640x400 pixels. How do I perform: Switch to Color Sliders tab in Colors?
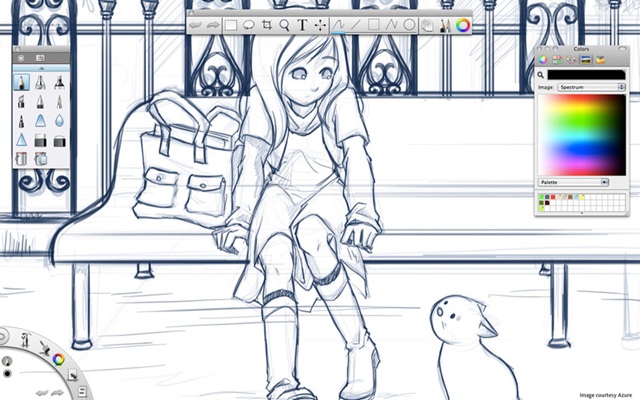(x=557, y=60)
